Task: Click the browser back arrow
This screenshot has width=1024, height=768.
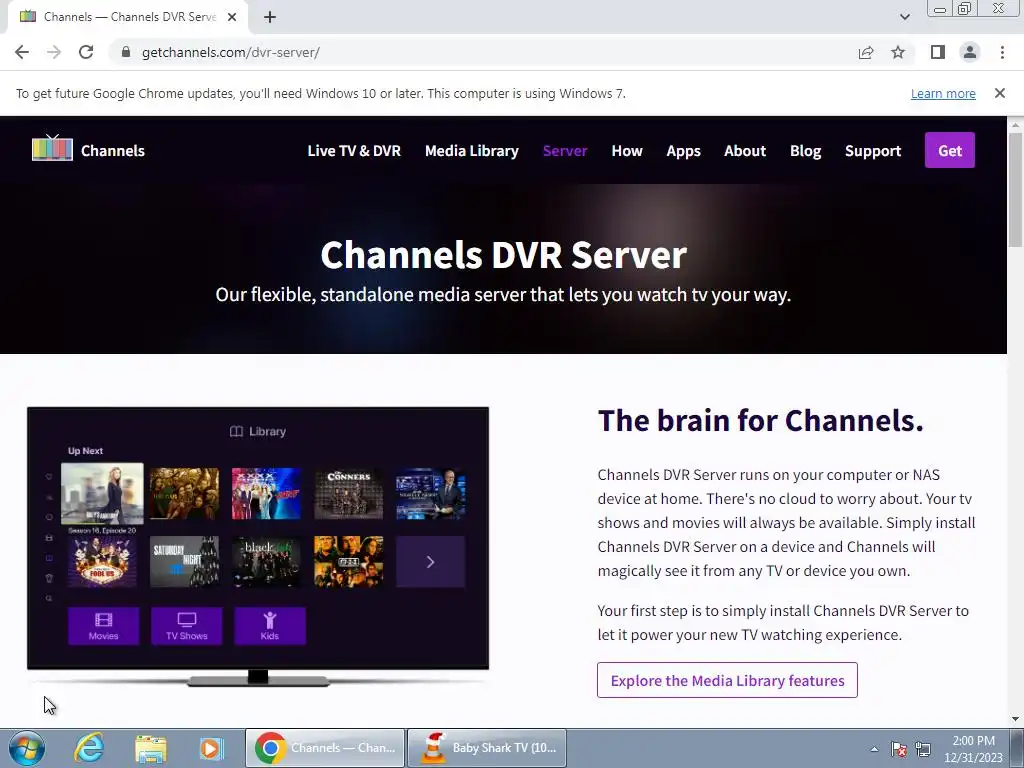Action: [x=22, y=52]
